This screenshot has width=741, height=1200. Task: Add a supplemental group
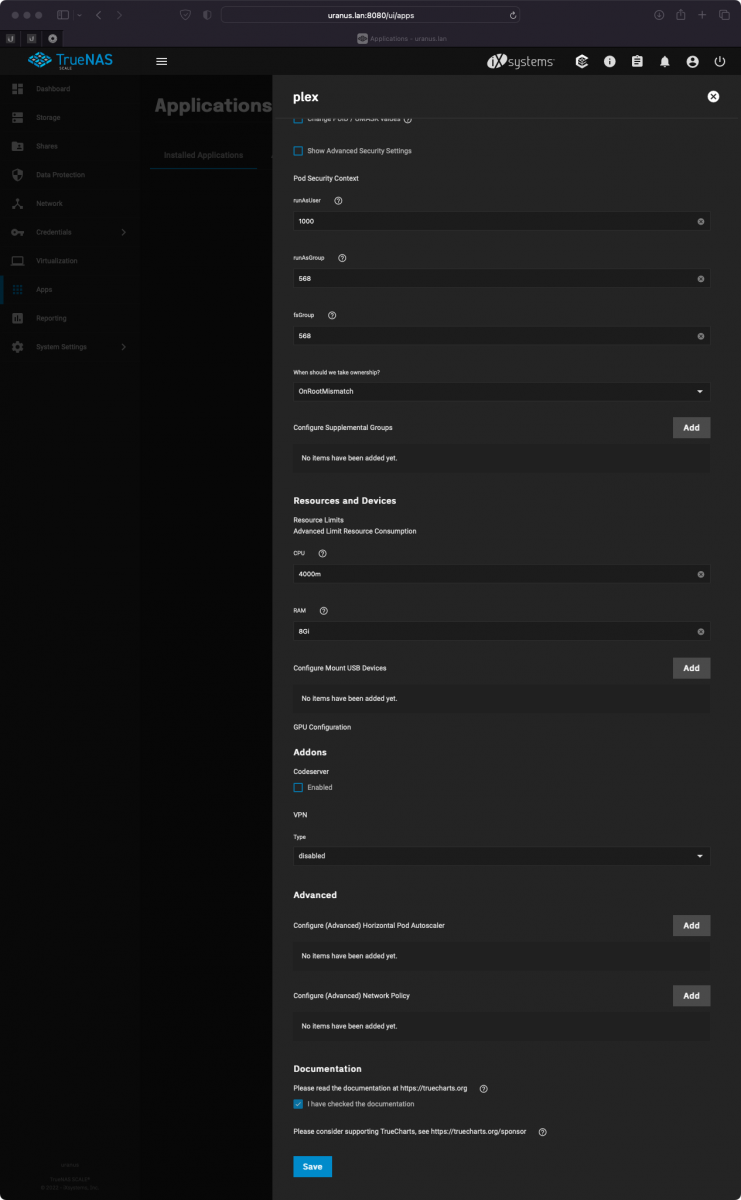click(691, 427)
